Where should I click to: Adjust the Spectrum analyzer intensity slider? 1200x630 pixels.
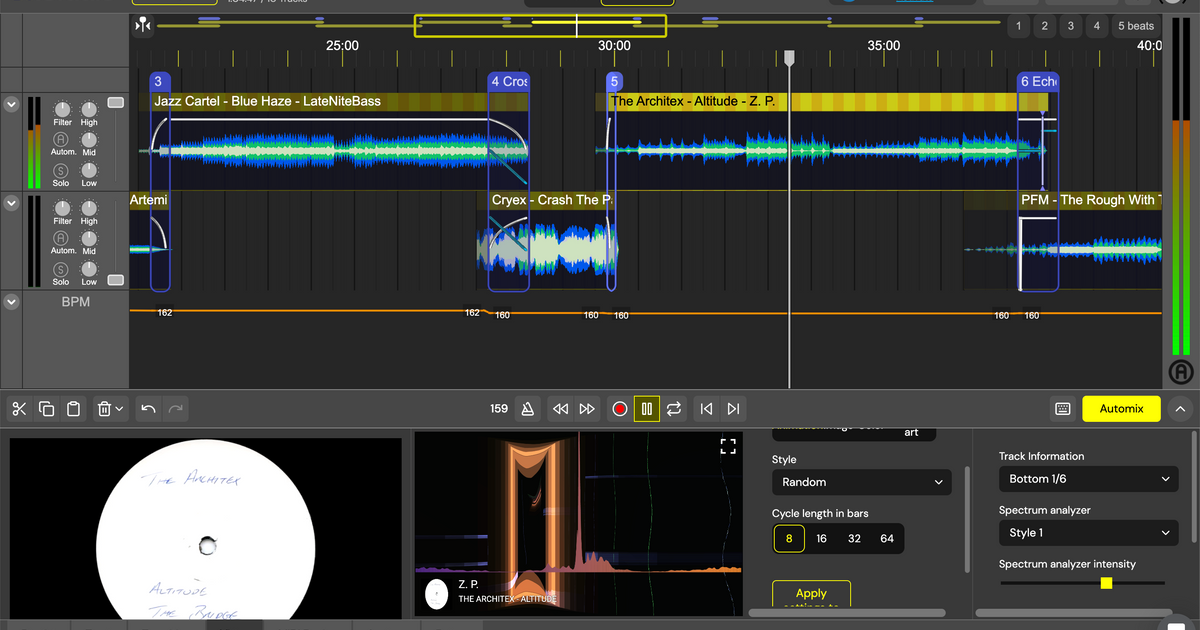pos(1106,582)
